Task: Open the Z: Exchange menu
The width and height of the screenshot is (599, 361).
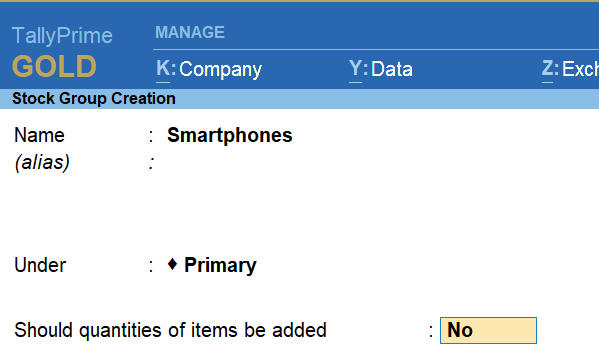Action: pyautogui.click(x=570, y=69)
